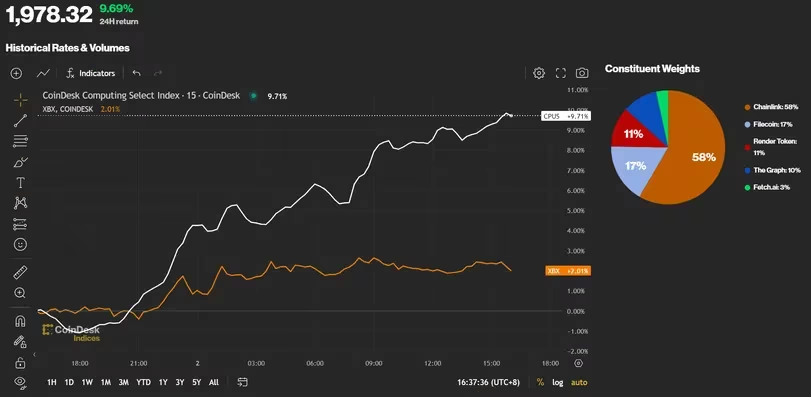The image size is (811, 397).
Task: Enter fullscreen chart mode
Action: tap(561, 73)
